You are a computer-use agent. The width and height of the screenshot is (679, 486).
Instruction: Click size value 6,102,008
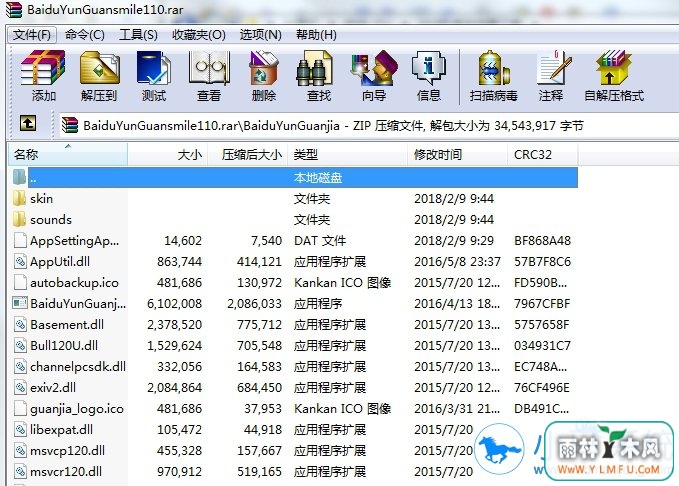[175, 304]
